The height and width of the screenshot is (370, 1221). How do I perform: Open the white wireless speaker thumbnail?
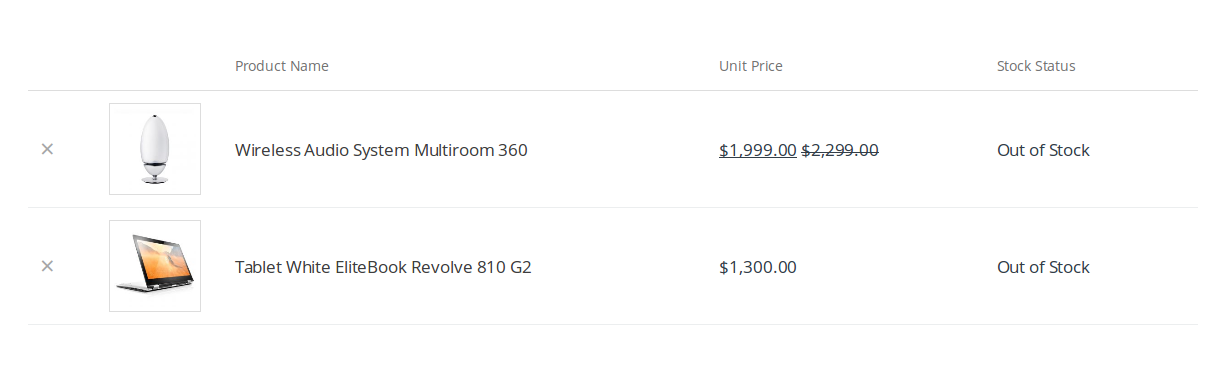point(155,149)
